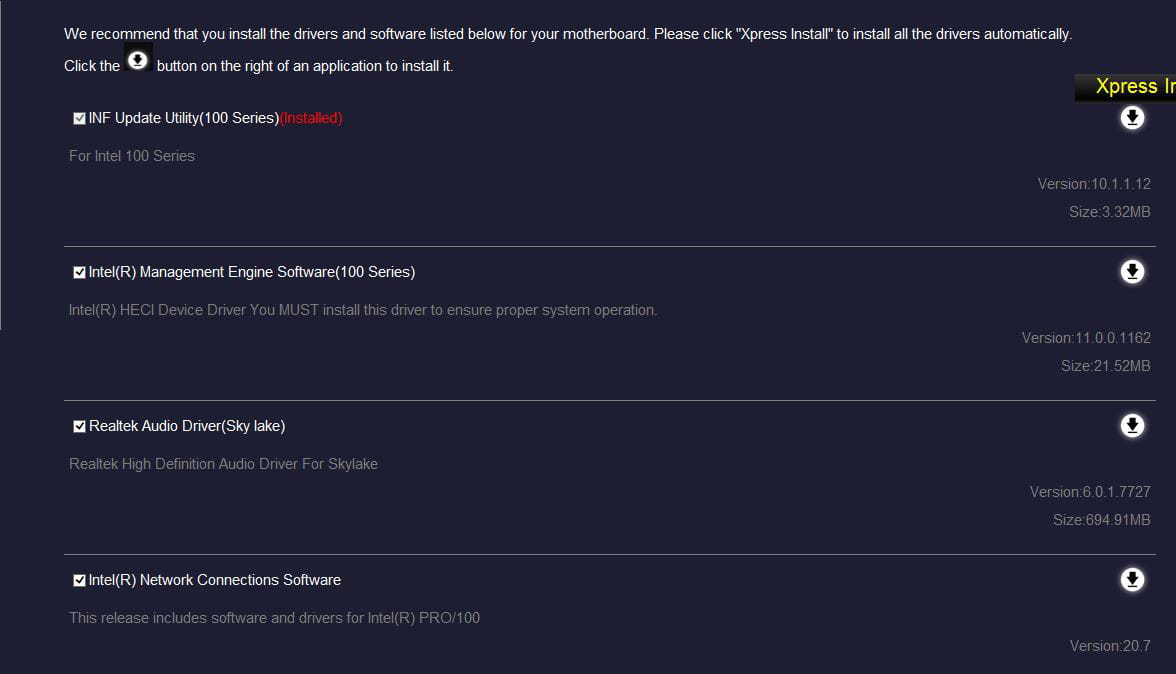Click download icon for Intel Management Engine Software
1176x674 pixels.
[1132, 271]
